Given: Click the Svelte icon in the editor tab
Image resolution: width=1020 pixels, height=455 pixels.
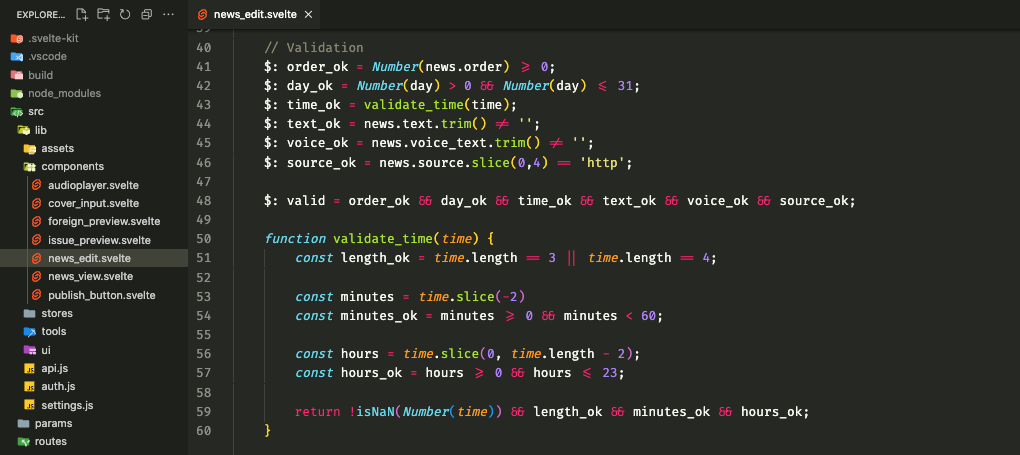Looking at the screenshot, I should click(203, 14).
